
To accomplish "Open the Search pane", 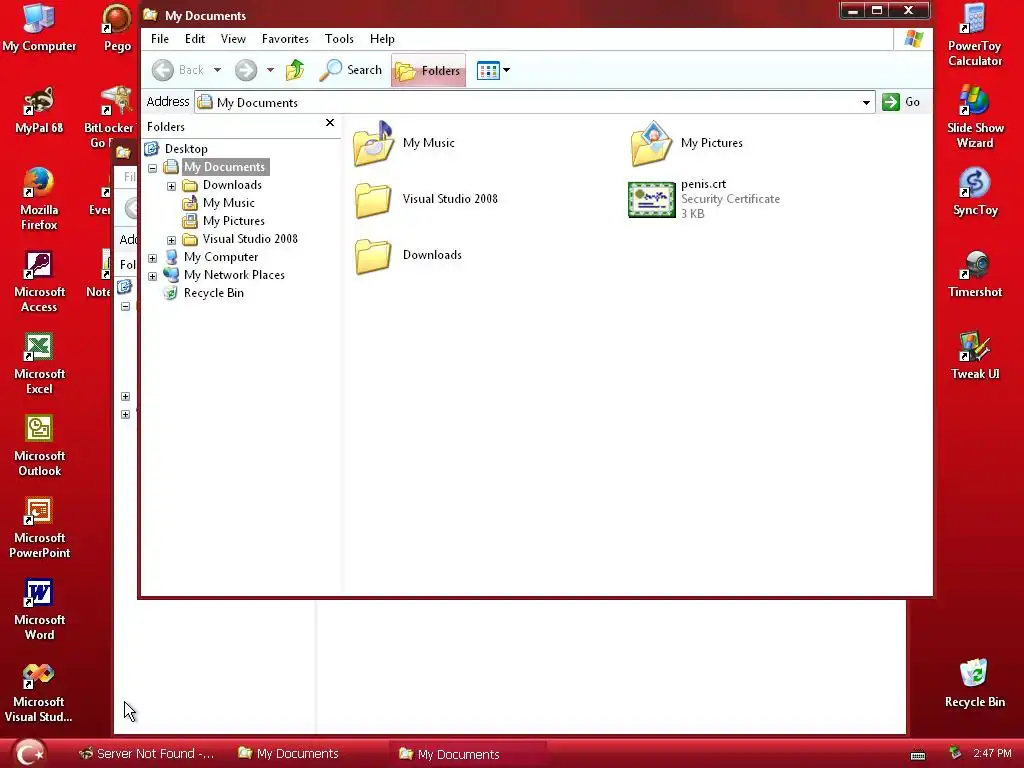I will [351, 70].
